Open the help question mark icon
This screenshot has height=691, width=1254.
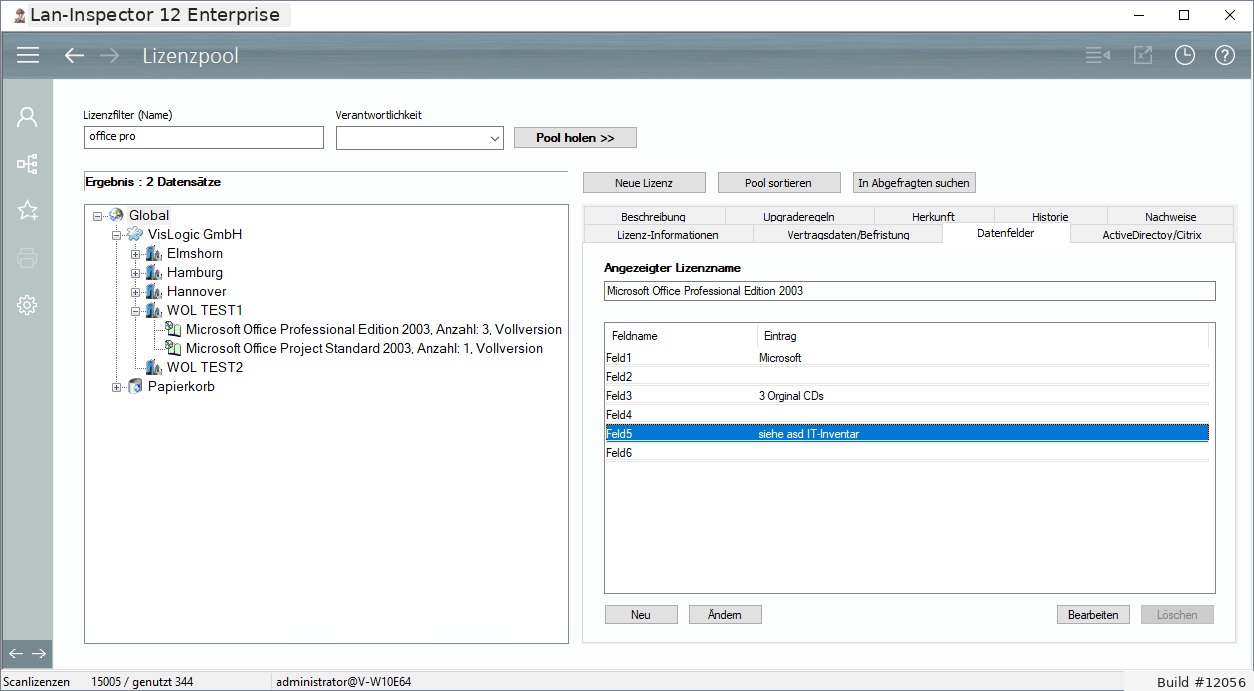click(1225, 56)
